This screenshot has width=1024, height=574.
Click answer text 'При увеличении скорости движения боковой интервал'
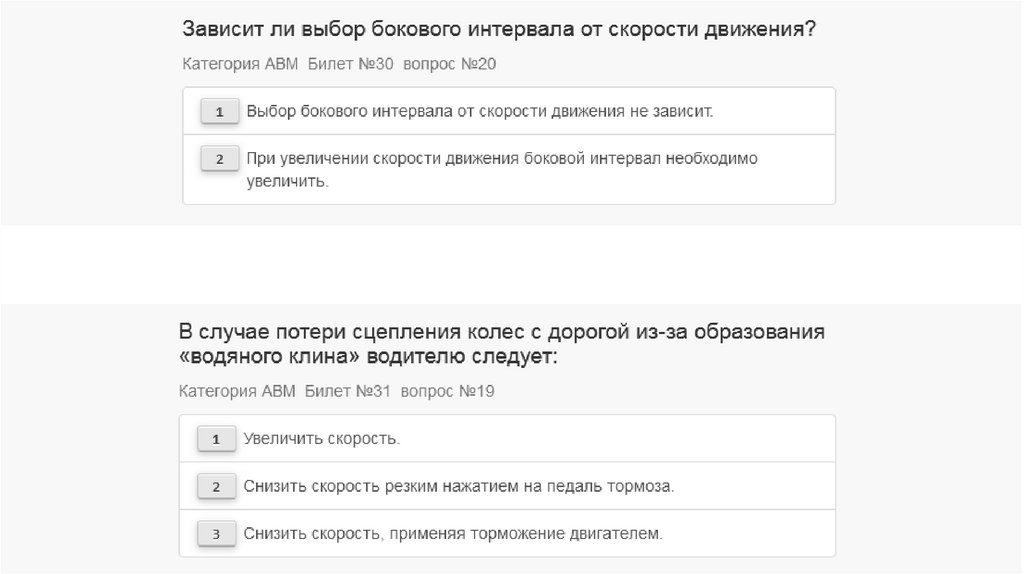(502, 159)
